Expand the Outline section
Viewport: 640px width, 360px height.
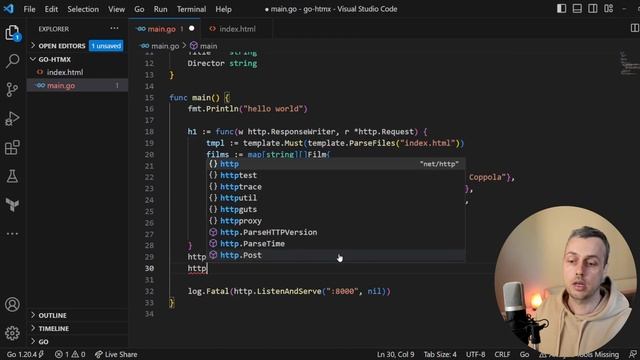click(78, 315)
